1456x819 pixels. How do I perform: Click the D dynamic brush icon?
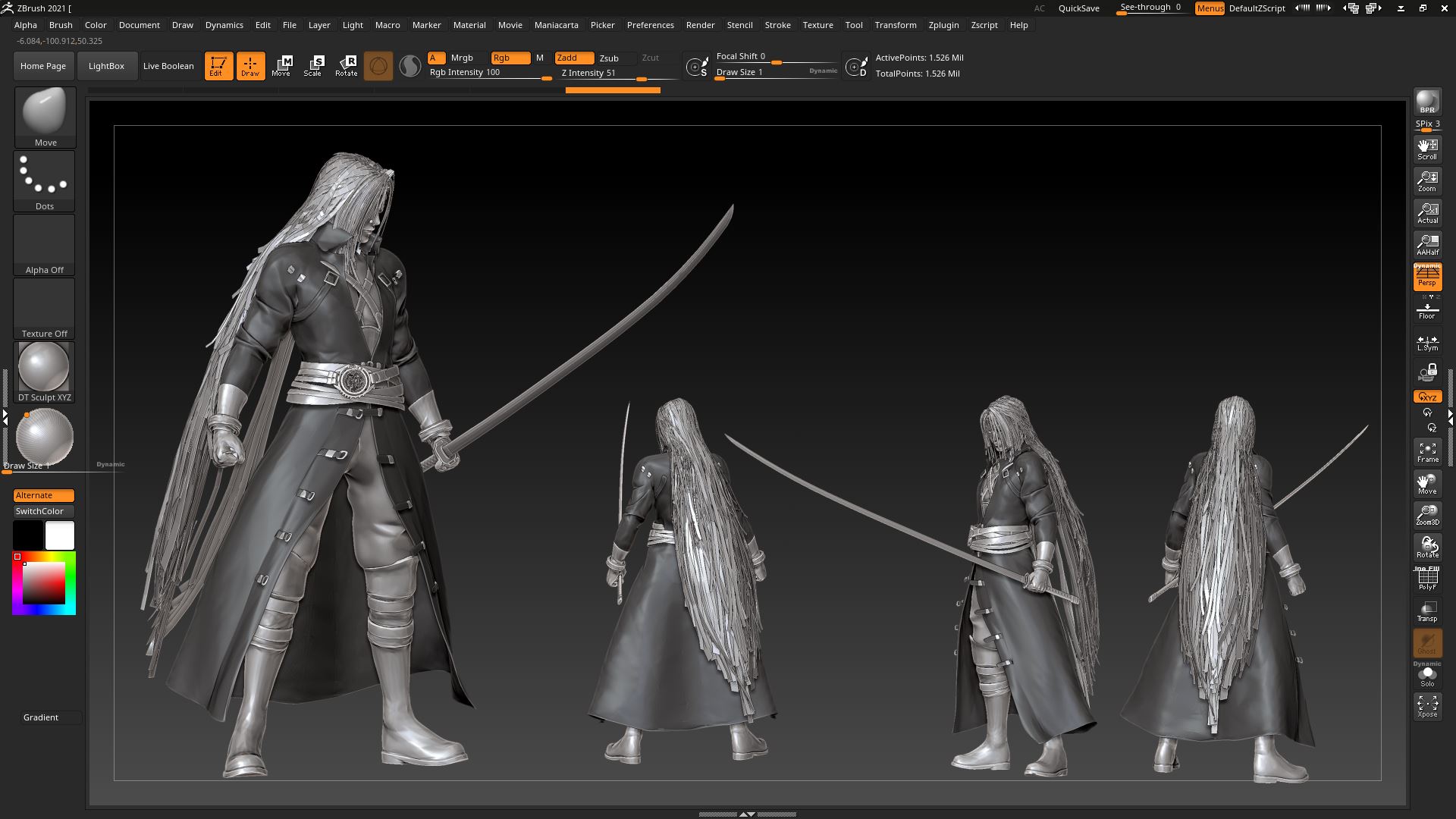pos(856,67)
